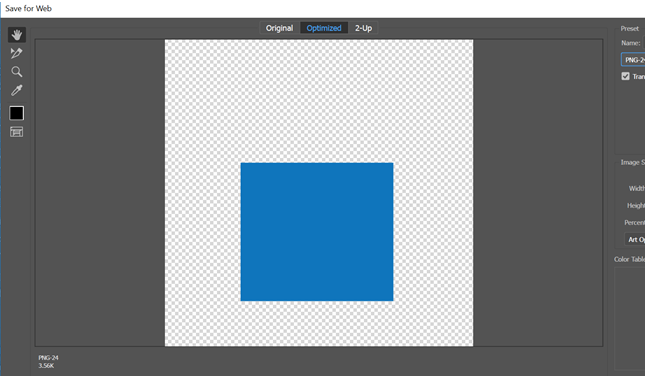645x376 pixels.
Task: Switch to the Original tab
Action: coord(279,28)
